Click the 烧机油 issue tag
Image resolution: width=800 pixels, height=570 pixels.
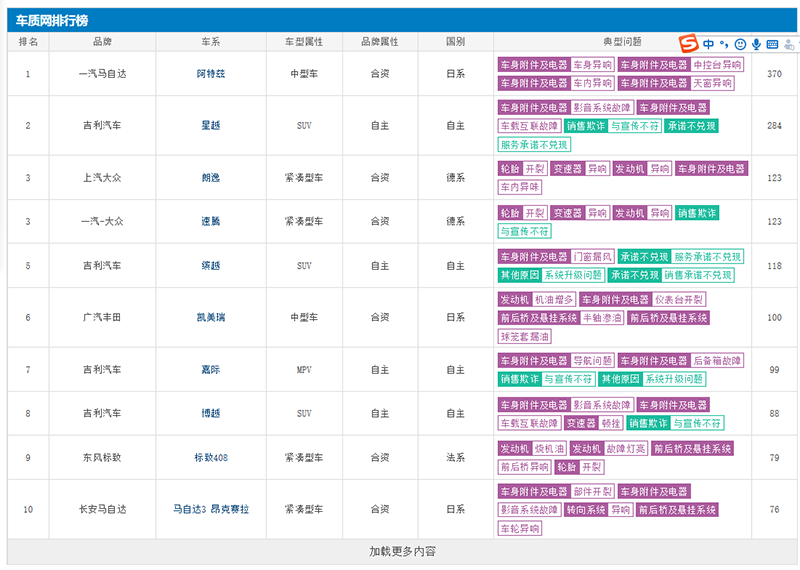pyautogui.click(x=549, y=449)
